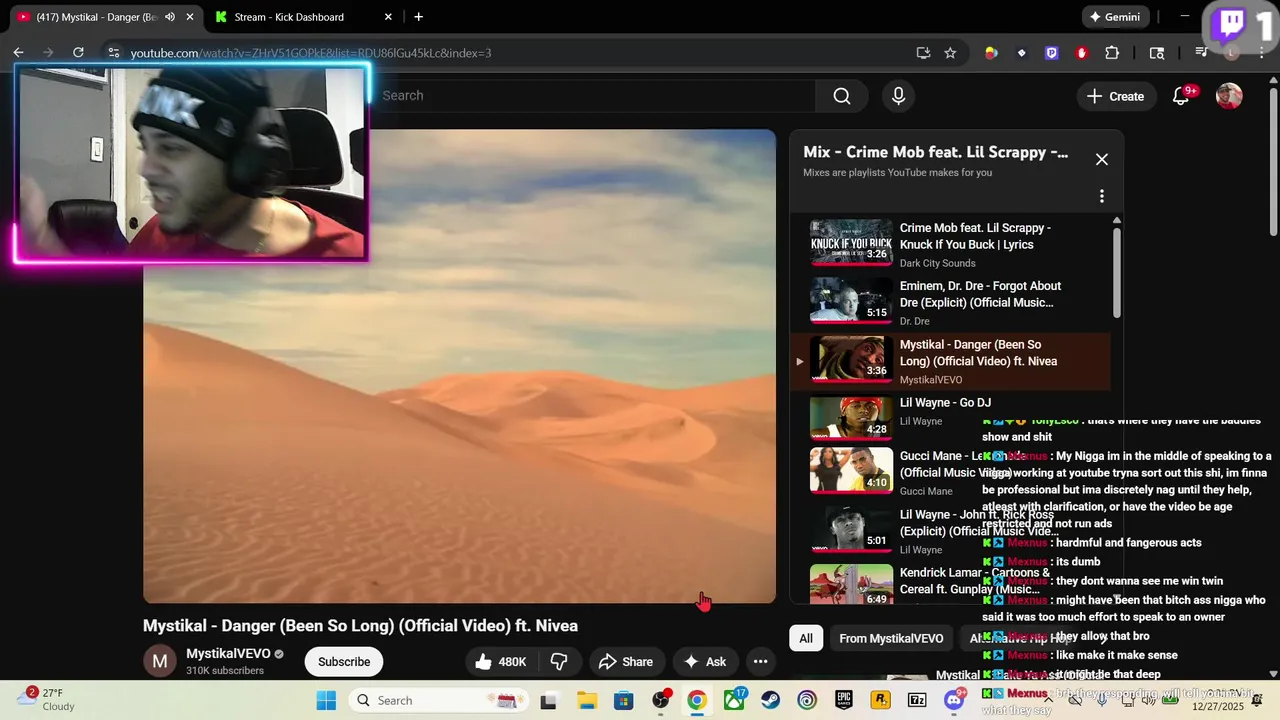Open Lil Wayne - John video thumbnail
This screenshot has height=720, width=1280.
pos(851,529)
